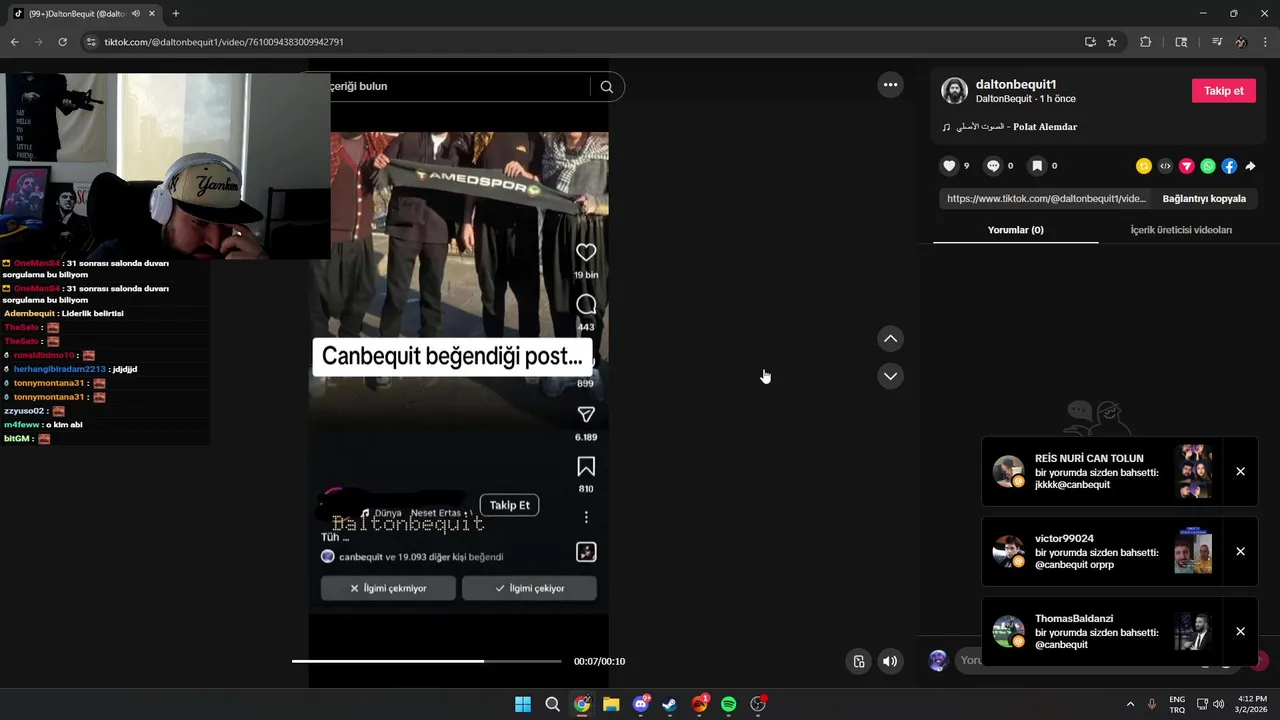
Task: Open the Polat Alemdar sound link
Action: point(1016,127)
